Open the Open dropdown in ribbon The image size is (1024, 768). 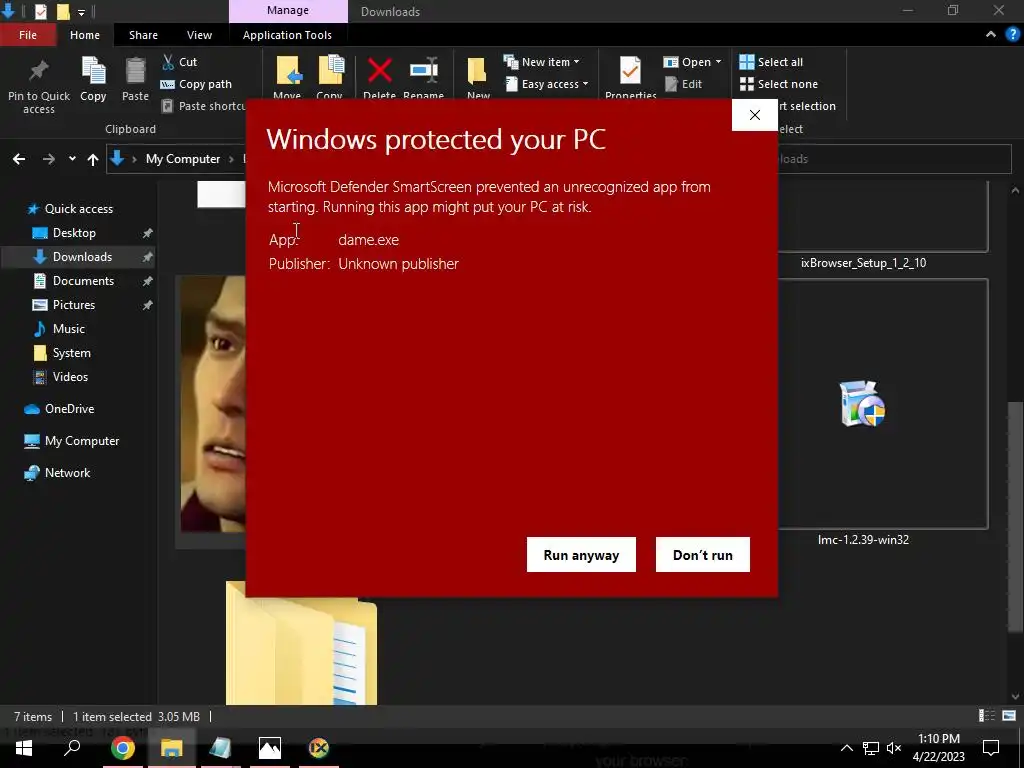click(692, 62)
